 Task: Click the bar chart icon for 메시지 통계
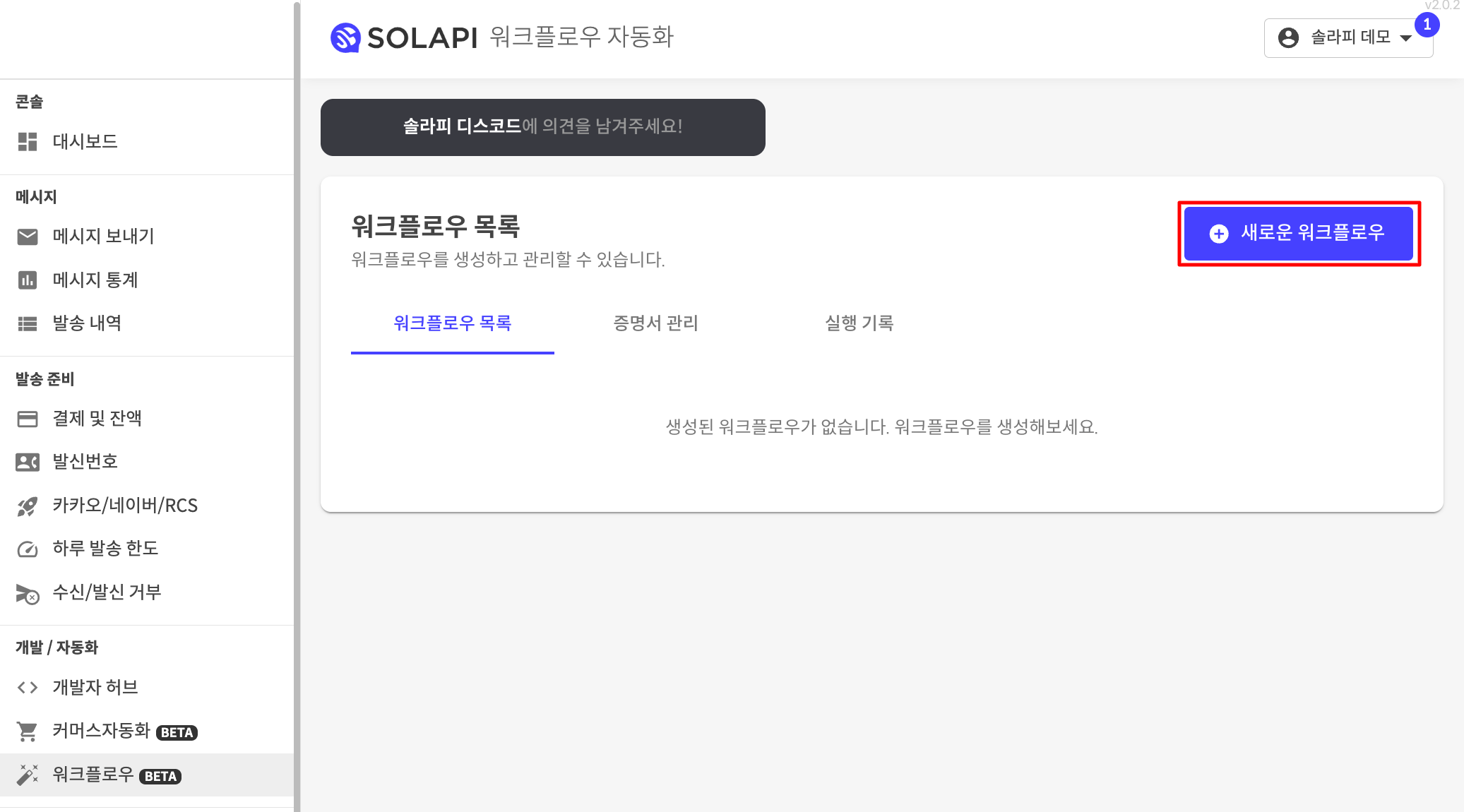(x=28, y=280)
